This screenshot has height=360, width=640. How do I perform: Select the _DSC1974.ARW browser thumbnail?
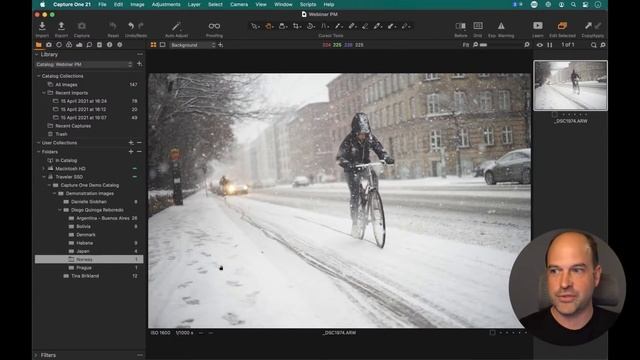tap(570, 85)
